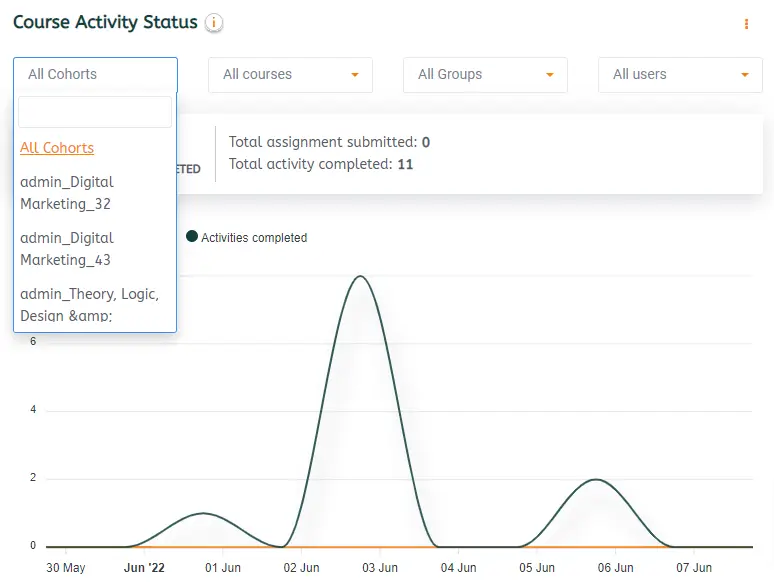This screenshot has width=774, height=587.
Task: Open the All users filter dropdown
Action: click(x=680, y=74)
